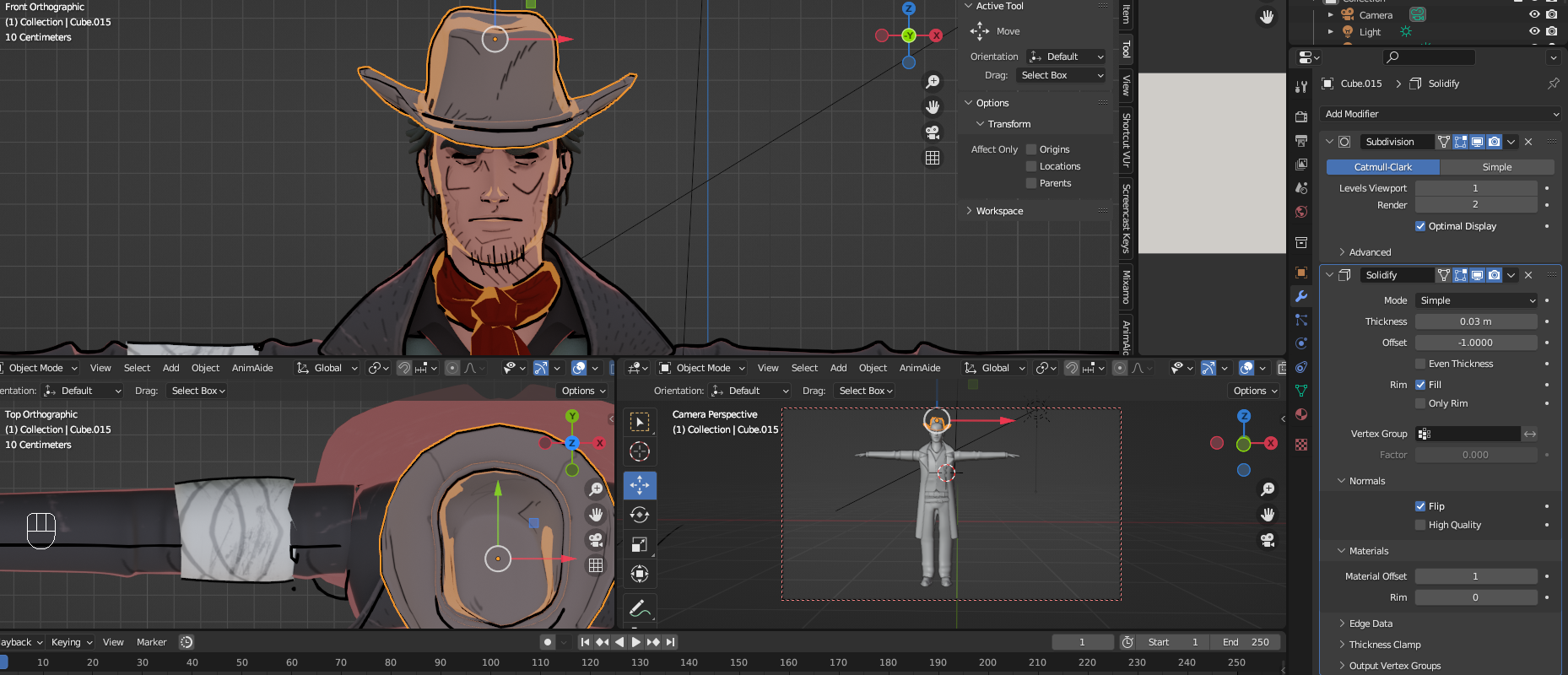
Task: Open the View Layer properties tab
Action: 1301,164
